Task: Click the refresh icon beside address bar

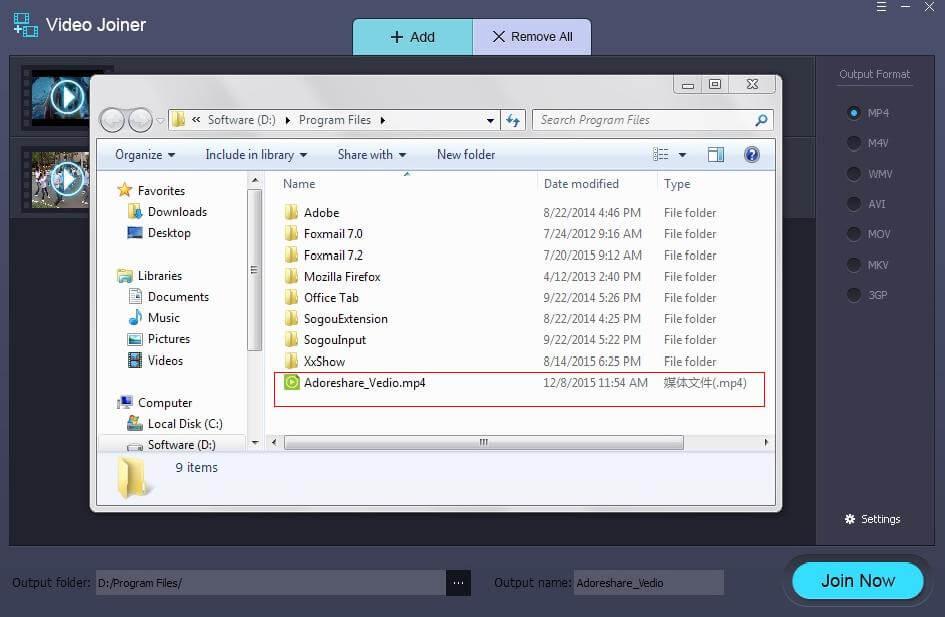Action: tap(513, 120)
